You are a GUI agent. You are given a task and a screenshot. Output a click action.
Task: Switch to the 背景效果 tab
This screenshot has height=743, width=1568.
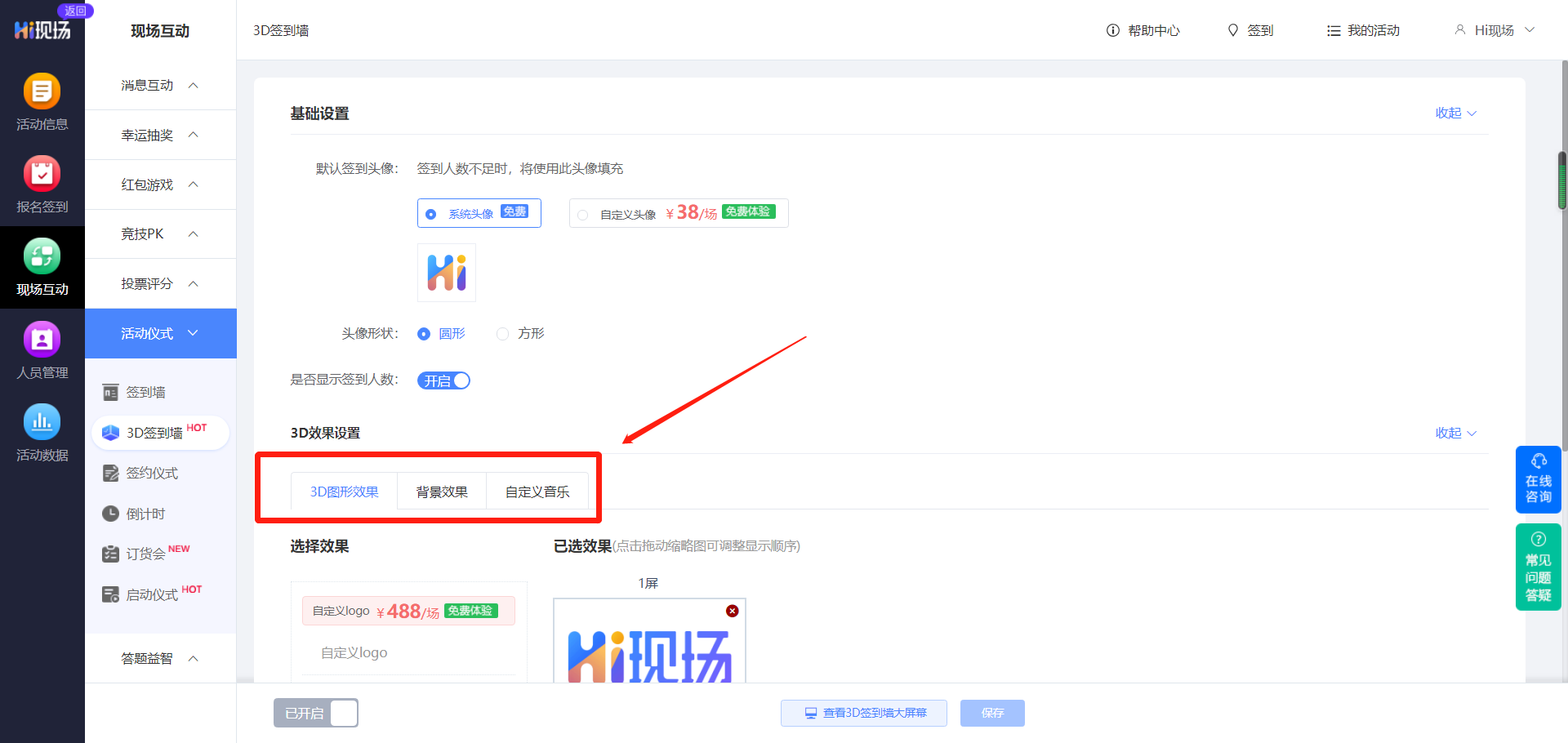(x=441, y=491)
